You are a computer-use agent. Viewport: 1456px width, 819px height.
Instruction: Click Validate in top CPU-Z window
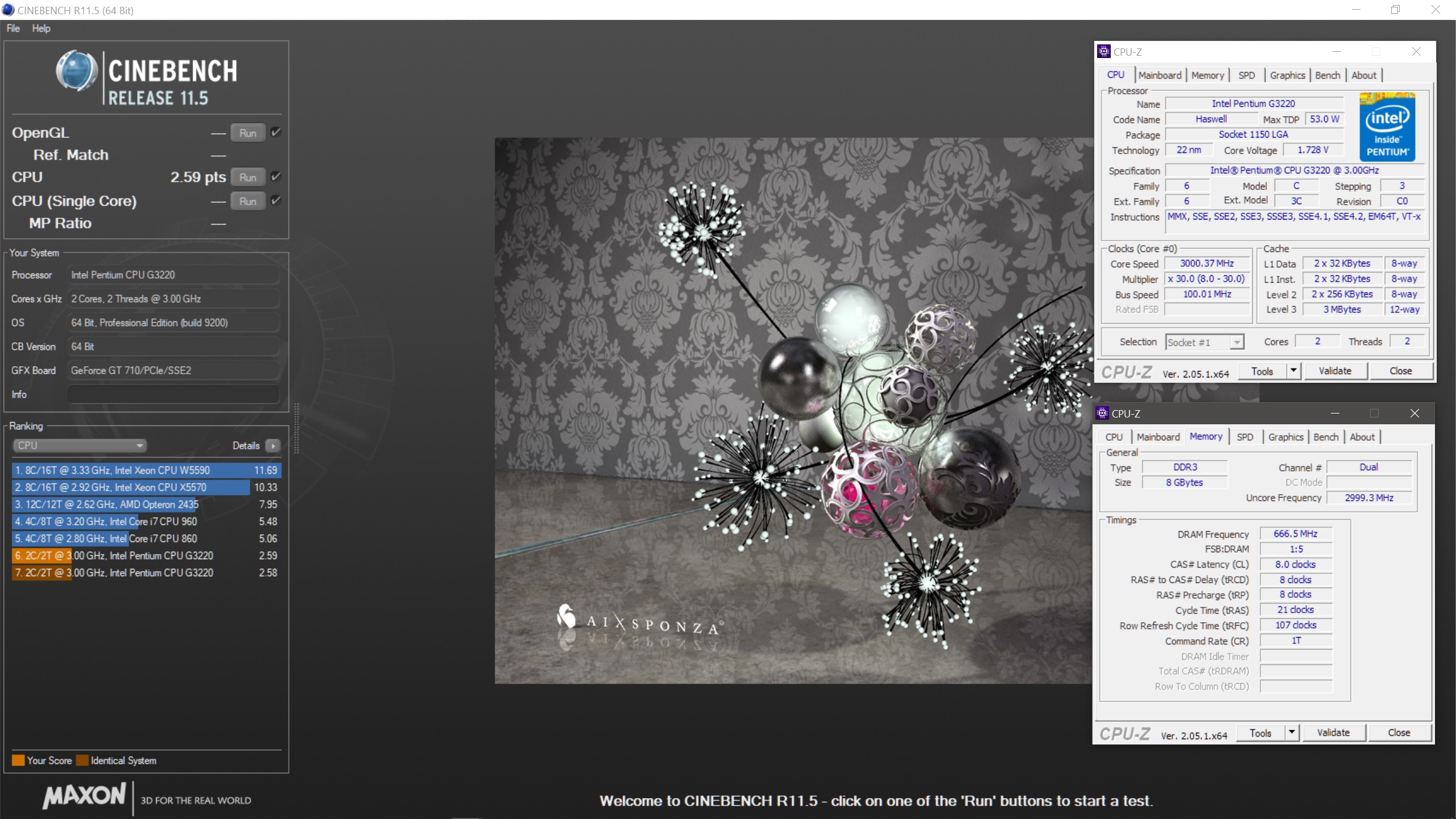tap(1335, 371)
